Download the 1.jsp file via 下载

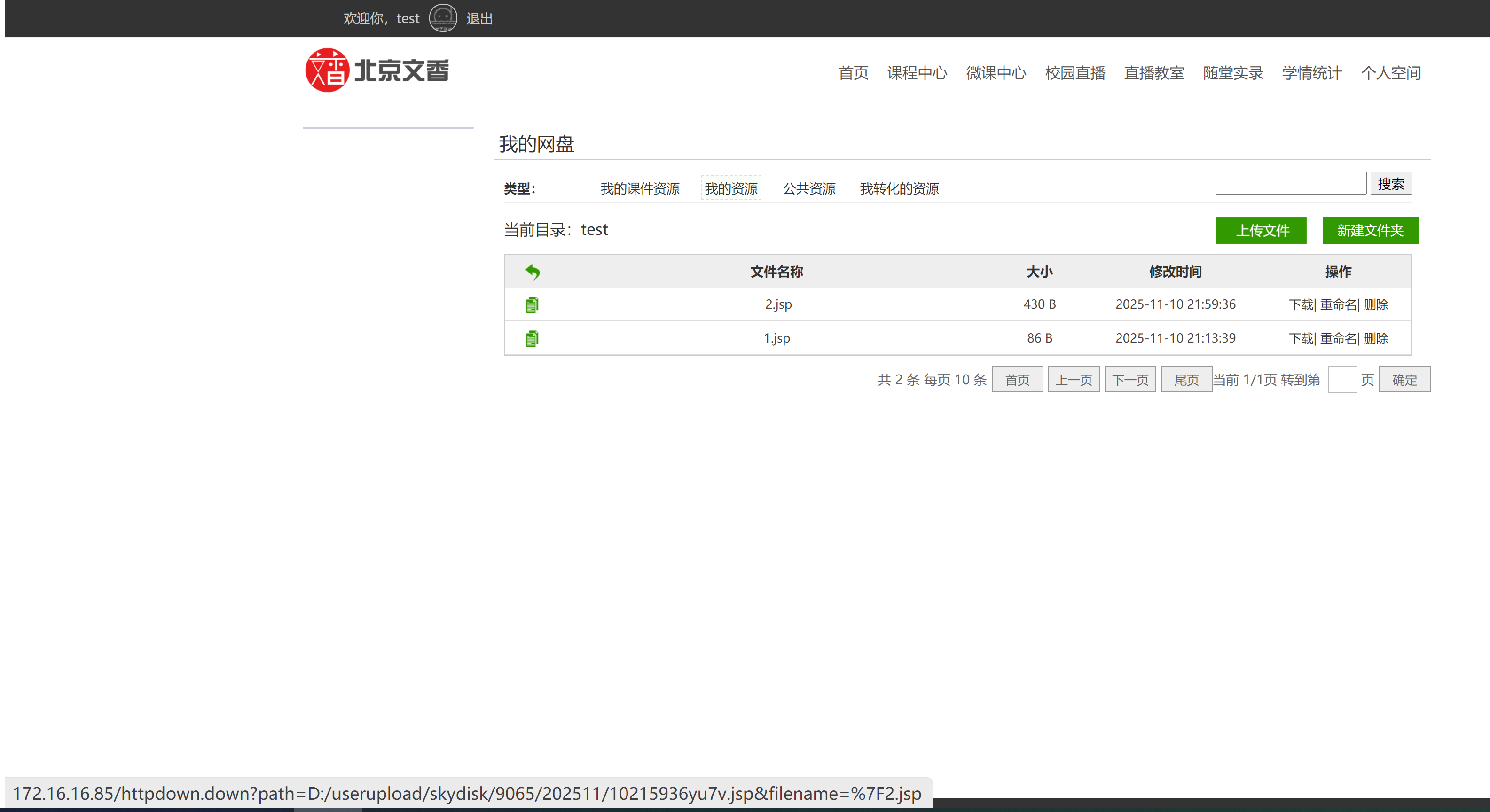(x=1301, y=338)
